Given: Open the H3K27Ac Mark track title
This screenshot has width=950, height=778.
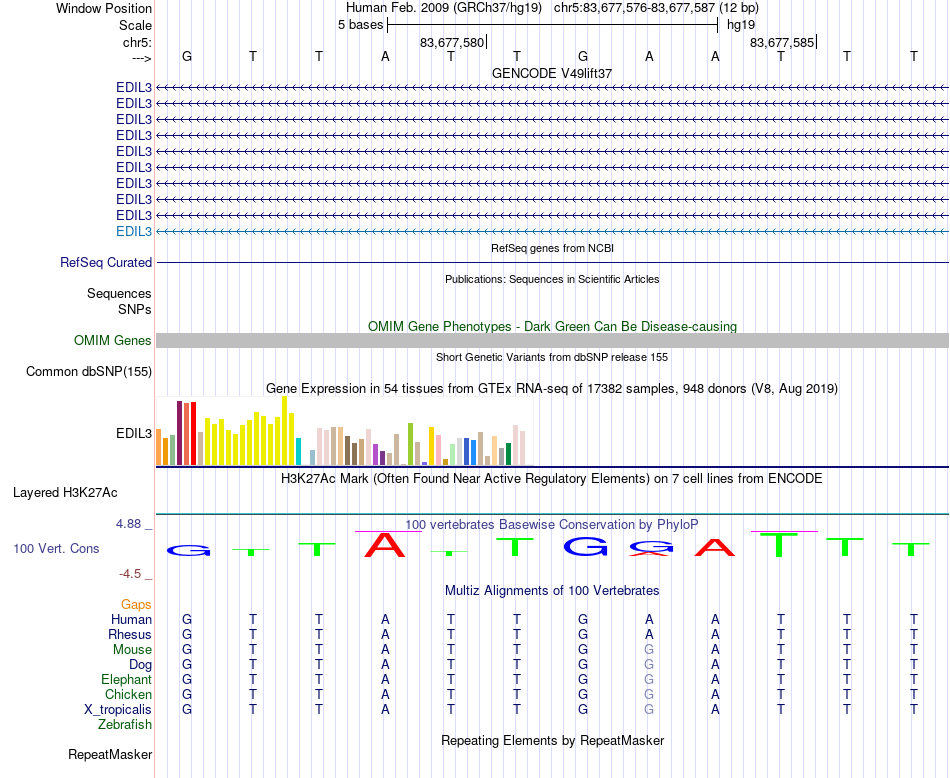Looking at the screenshot, I should click(552, 479).
